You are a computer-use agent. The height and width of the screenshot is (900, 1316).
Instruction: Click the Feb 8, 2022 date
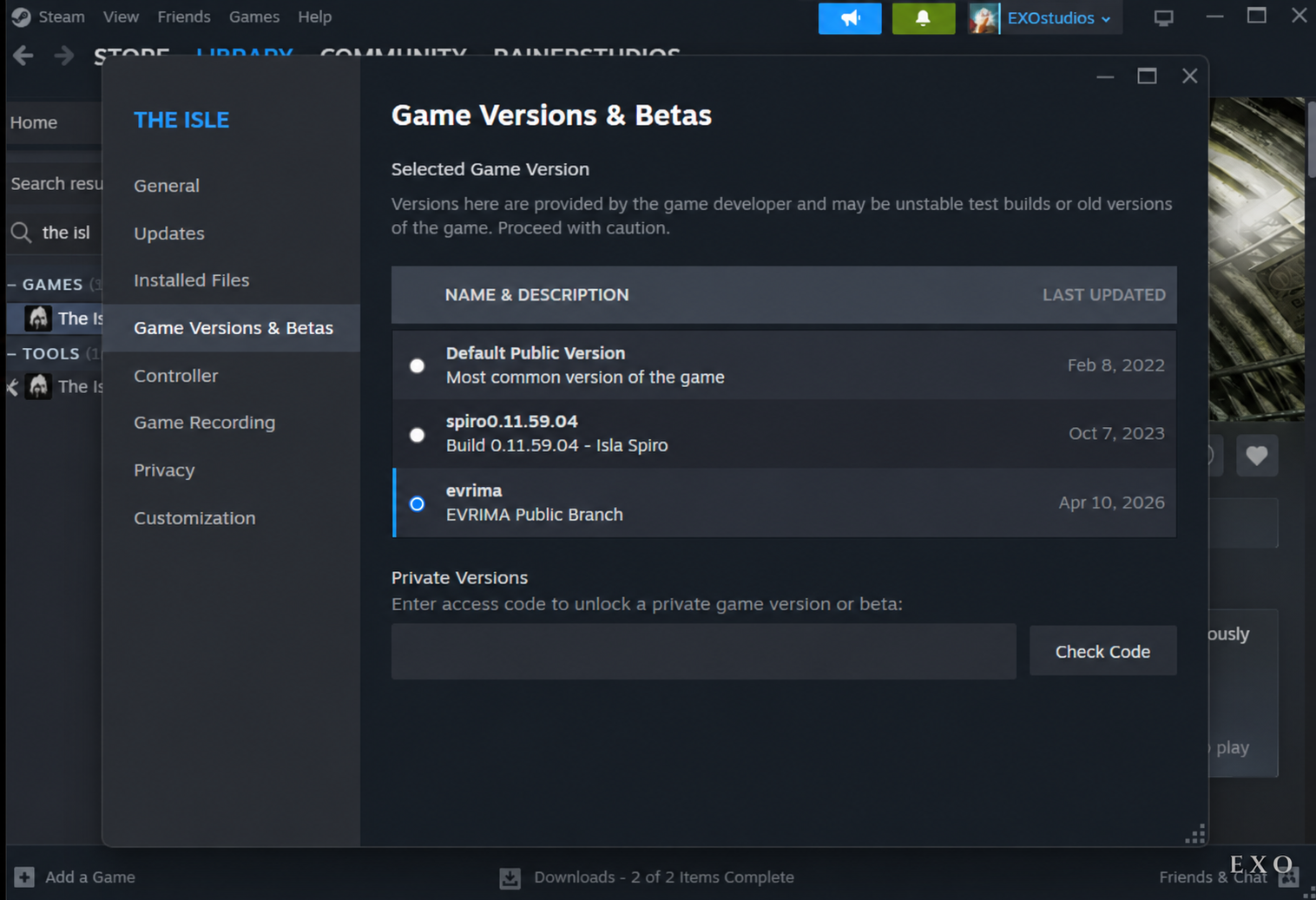point(1116,365)
